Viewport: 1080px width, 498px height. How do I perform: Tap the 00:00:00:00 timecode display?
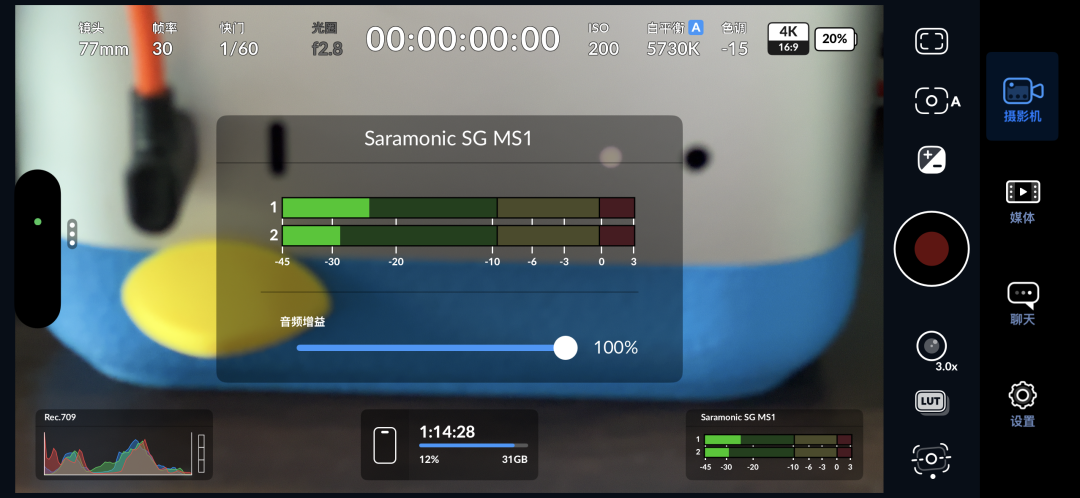[x=462, y=39]
